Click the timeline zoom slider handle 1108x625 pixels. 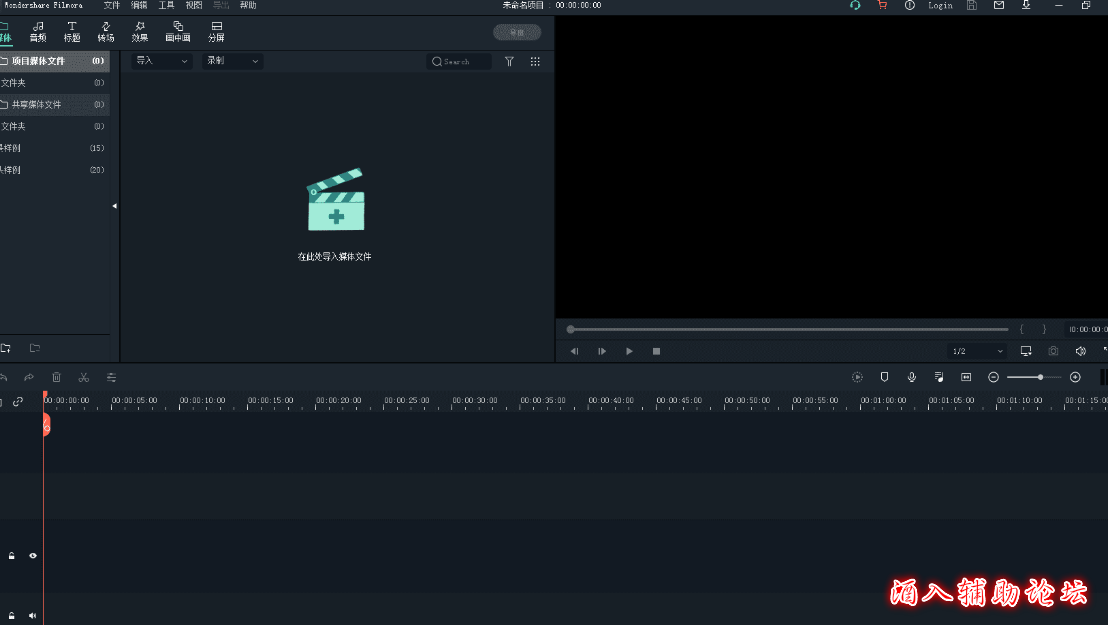[1041, 377]
